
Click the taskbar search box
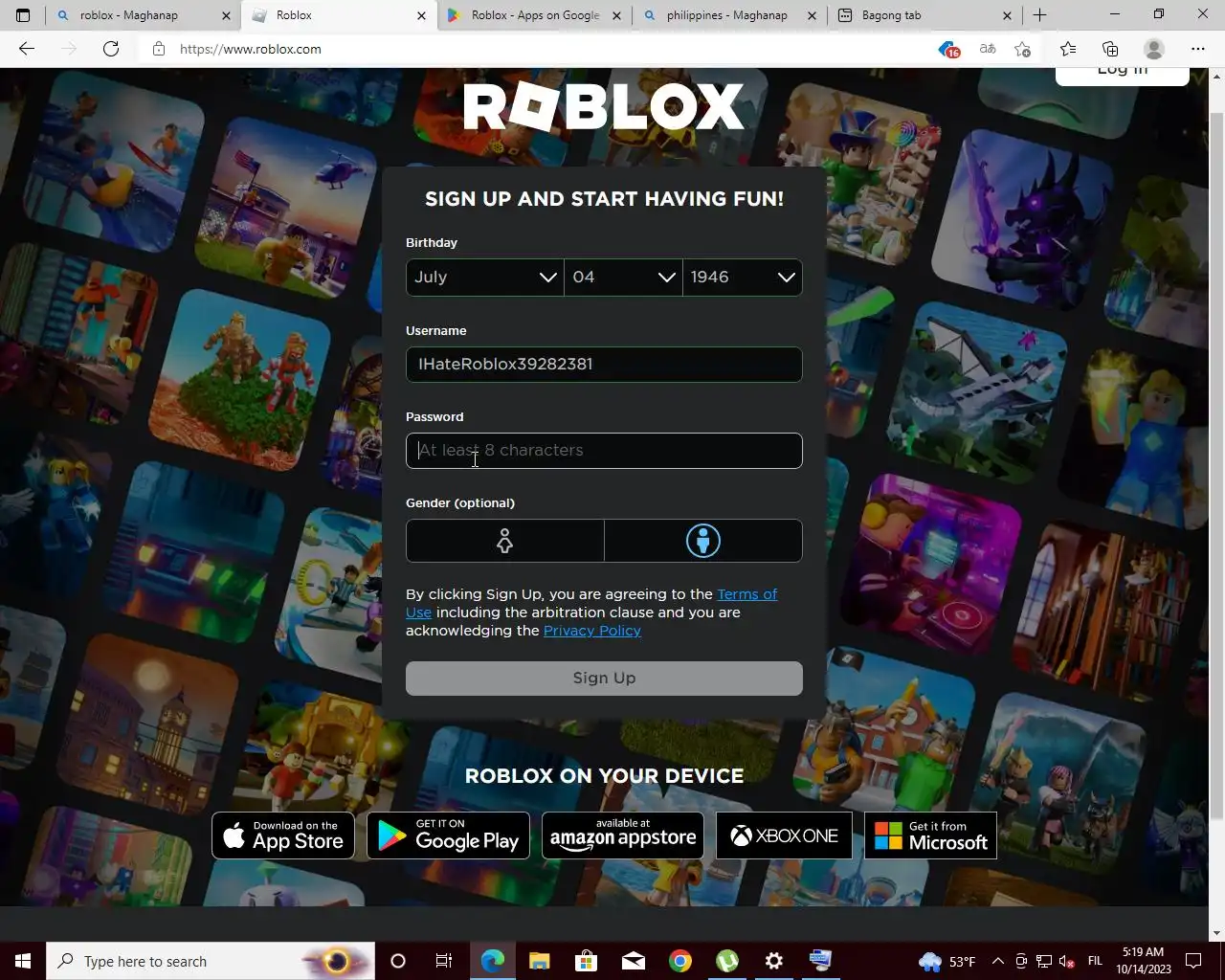coord(211,961)
